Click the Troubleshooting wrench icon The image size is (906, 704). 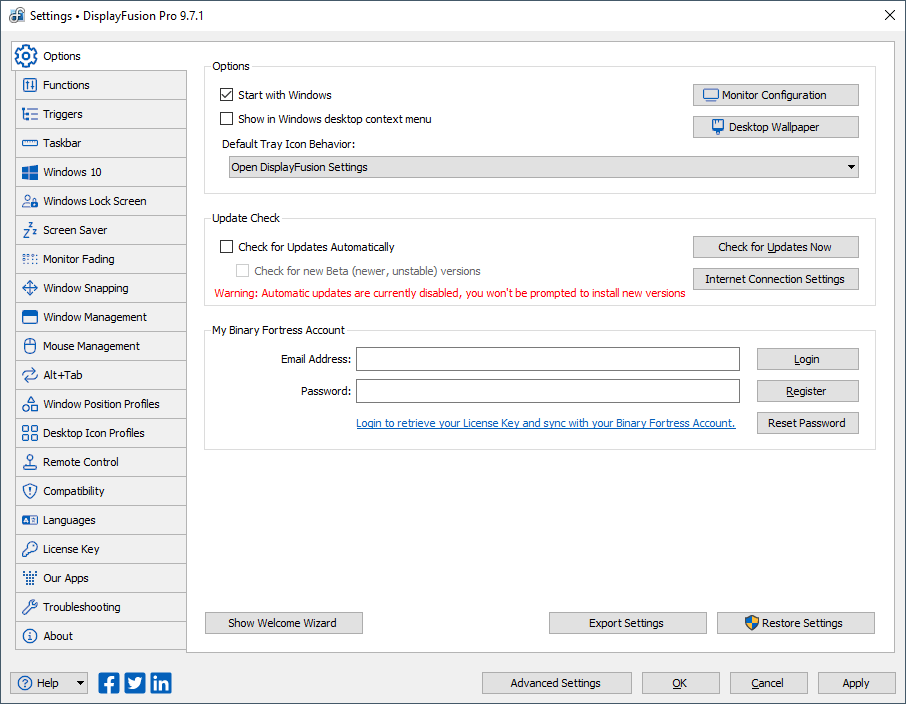coord(29,607)
